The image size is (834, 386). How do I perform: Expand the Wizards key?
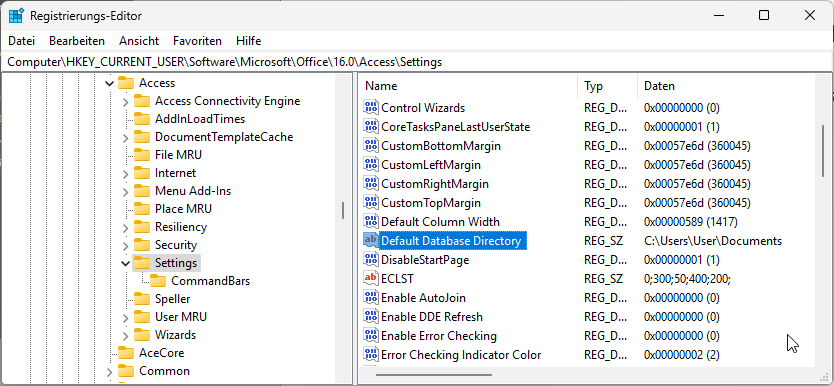[125, 335]
